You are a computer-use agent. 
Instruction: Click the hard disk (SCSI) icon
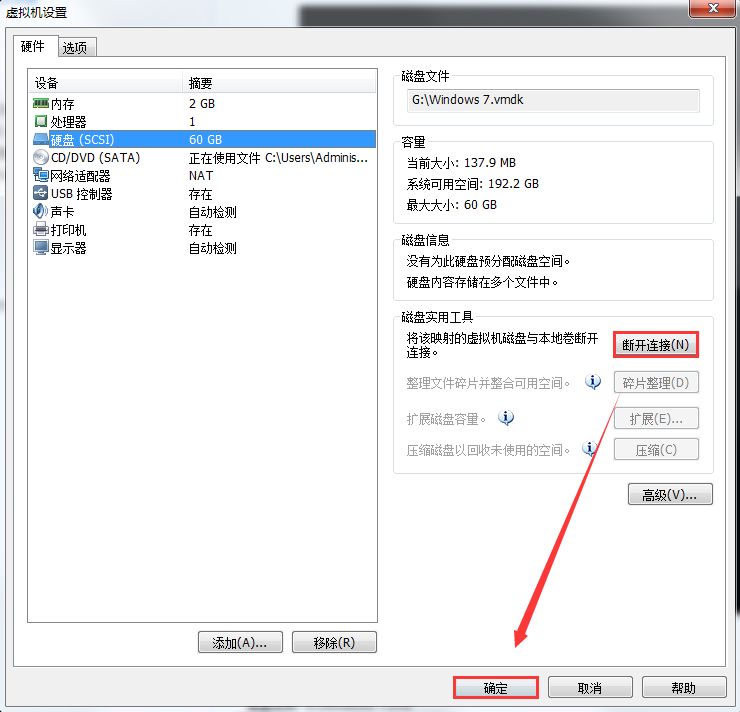click(41, 139)
